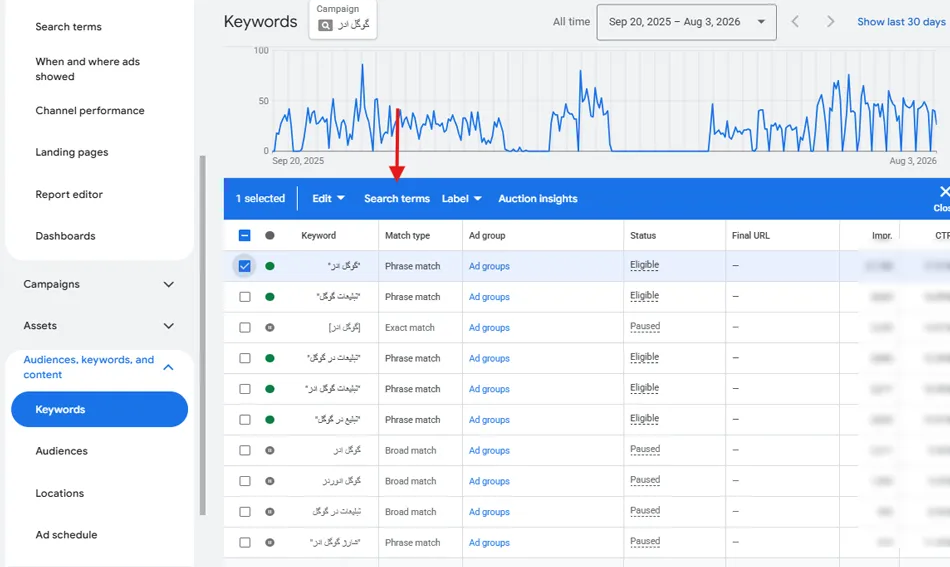The width and height of the screenshot is (950, 567).
Task: Click Auction insights in the blue toolbar
Action: click(x=537, y=198)
